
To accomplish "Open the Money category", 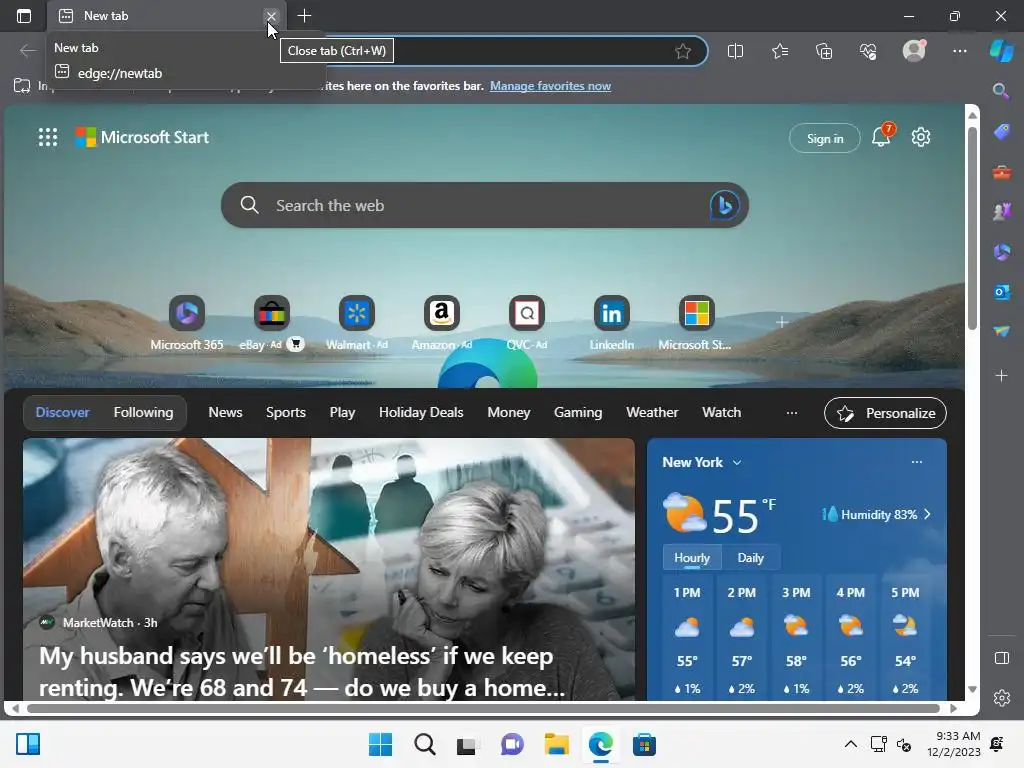I will tap(508, 412).
